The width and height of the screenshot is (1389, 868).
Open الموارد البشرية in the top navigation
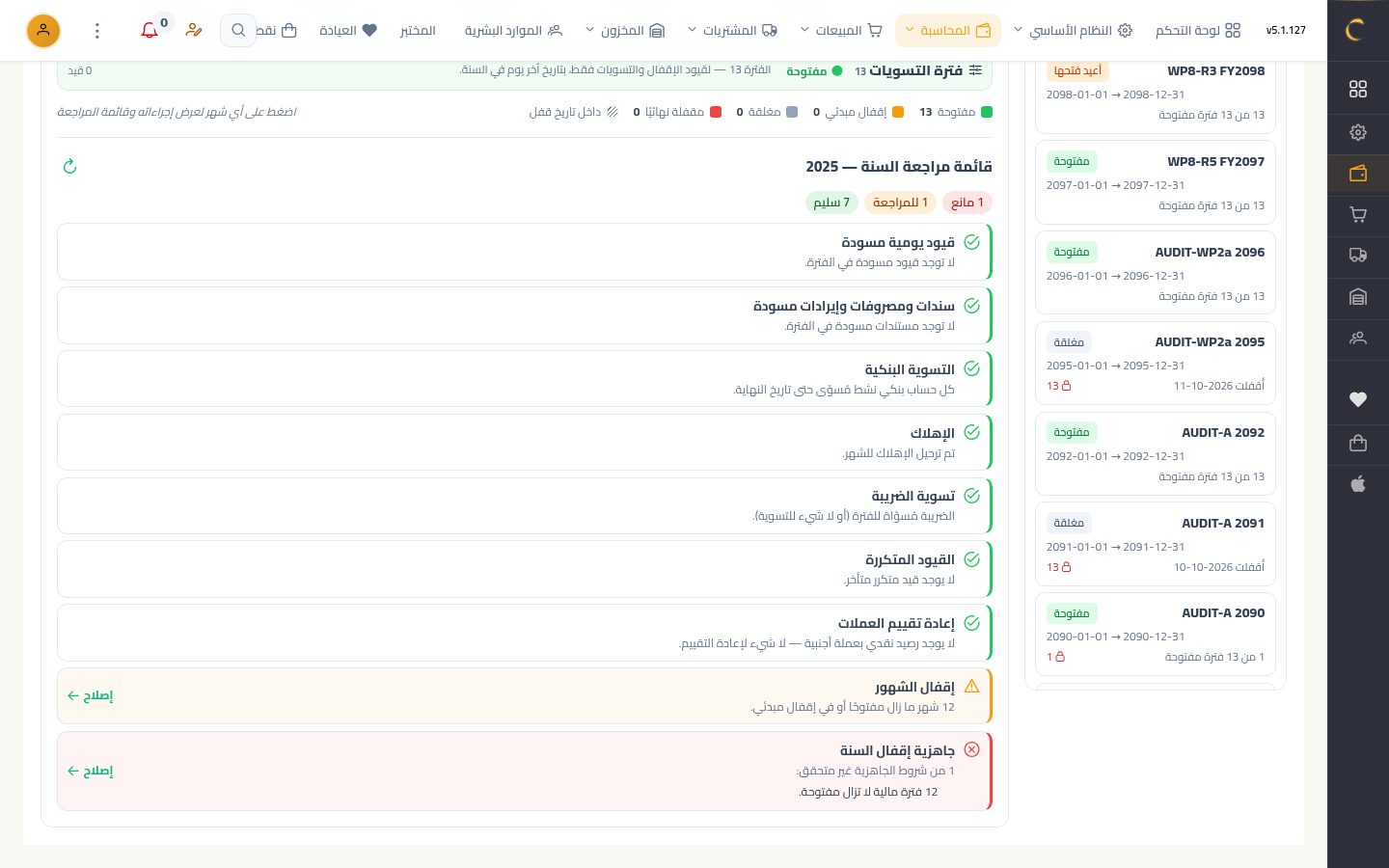tap(513, 31)
